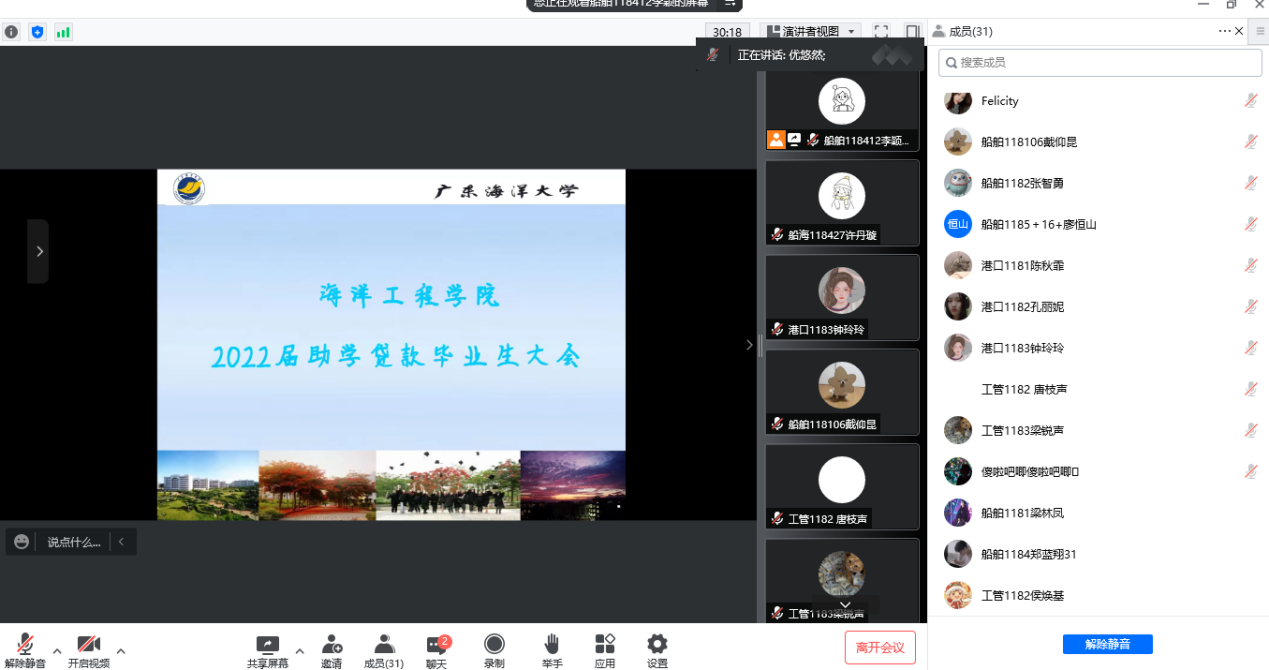Click the blue unmute button in members panel
The width and height of the screenshot is (1269, 670).
point(1107,644)
